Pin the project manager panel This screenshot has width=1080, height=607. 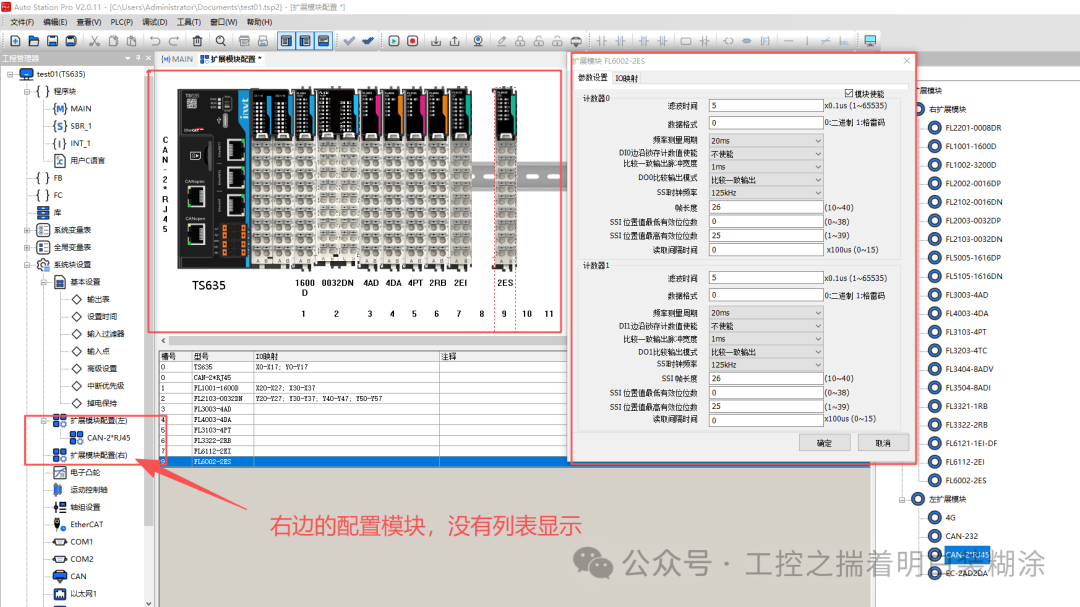pyautogui.click(x=138, y=59)
